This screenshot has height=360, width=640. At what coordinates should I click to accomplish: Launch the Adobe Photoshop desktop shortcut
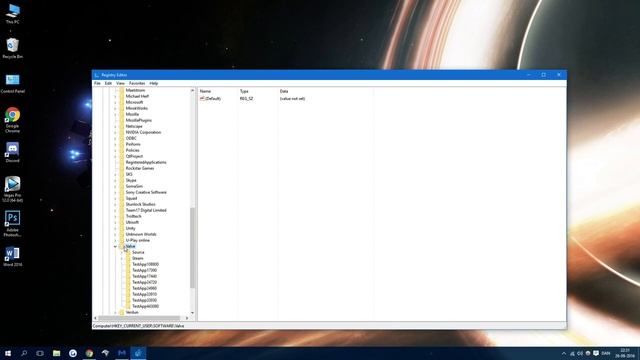(x=13, y=224)
